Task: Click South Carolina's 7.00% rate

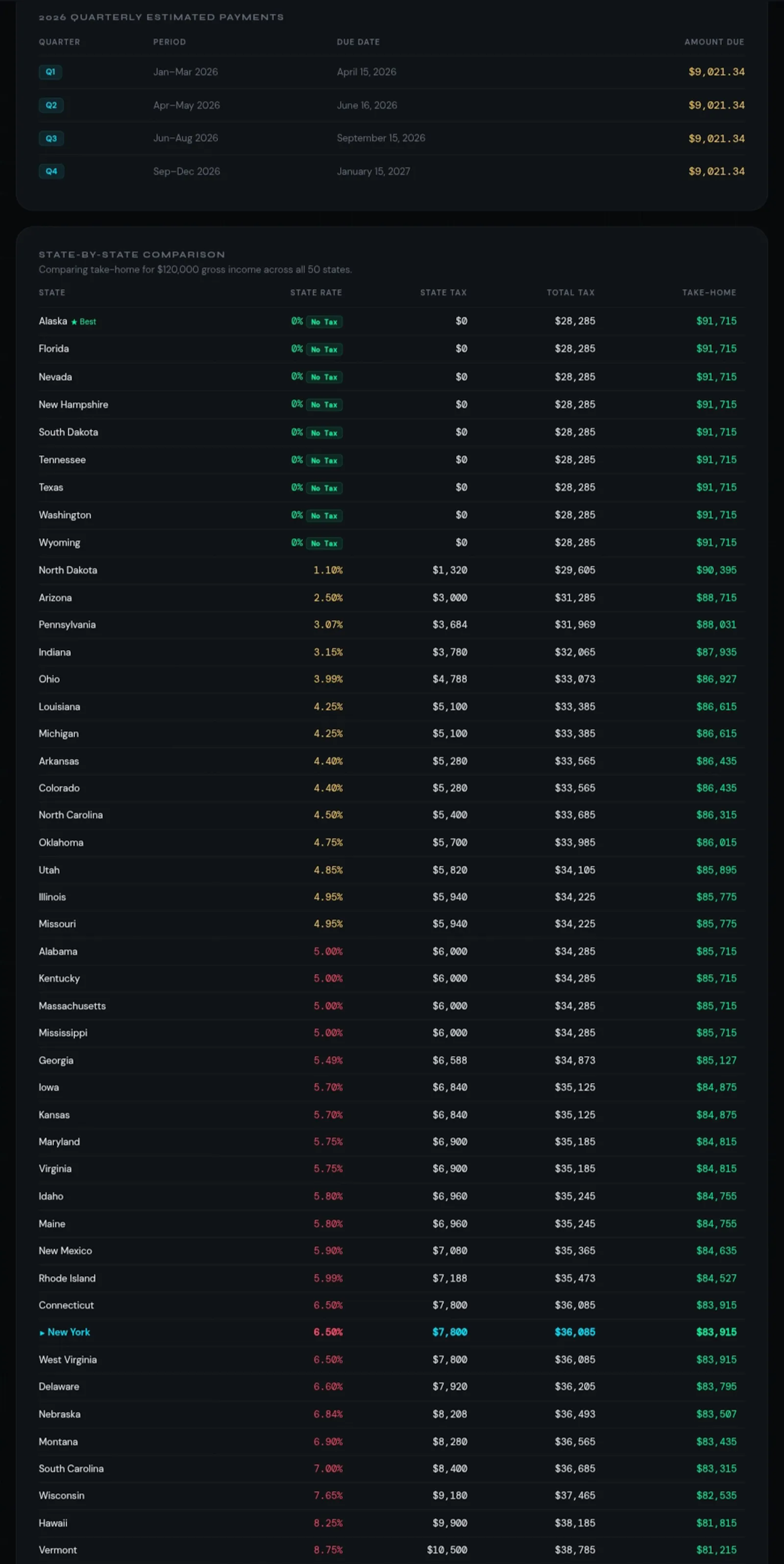Action: click(x=328, y=1469)
